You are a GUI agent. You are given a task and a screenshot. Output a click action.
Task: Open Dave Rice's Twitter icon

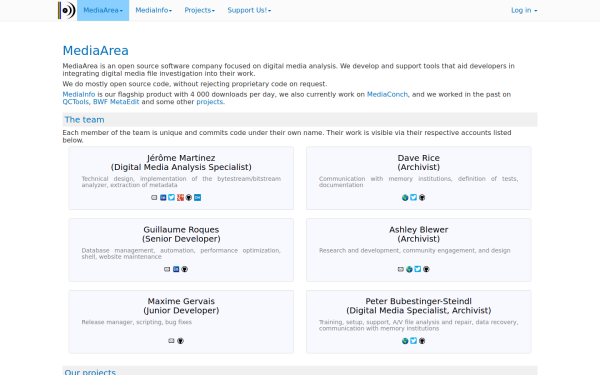click(414, 197)
